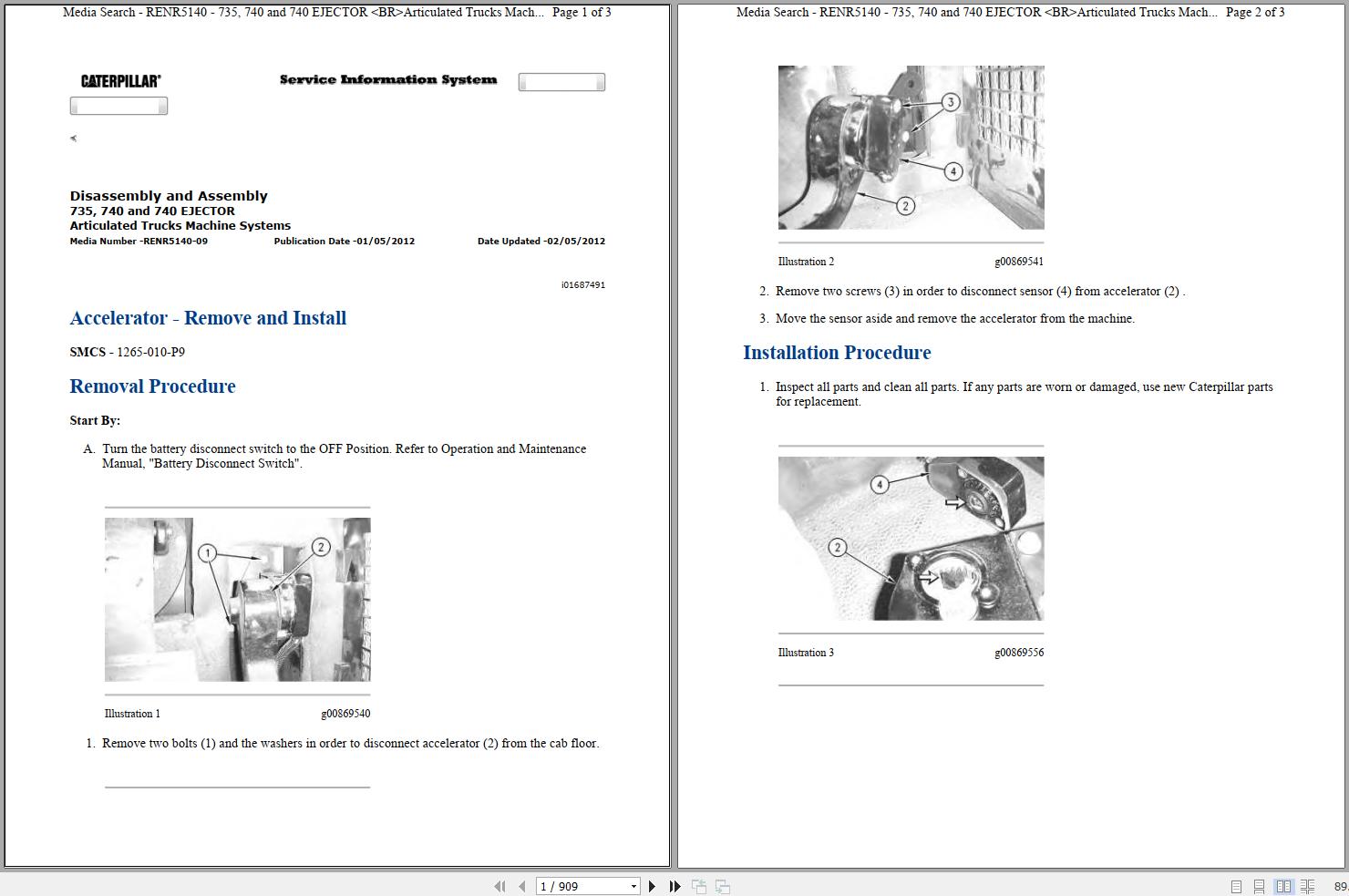Click Media Number -RENR5140-09 text
This screenshot has width=1349, height=896.
[139, 242]
